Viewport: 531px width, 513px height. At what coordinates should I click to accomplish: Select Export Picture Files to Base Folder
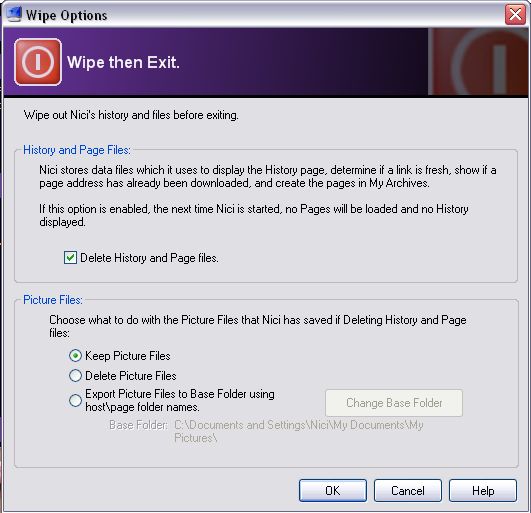click(75, 401)
